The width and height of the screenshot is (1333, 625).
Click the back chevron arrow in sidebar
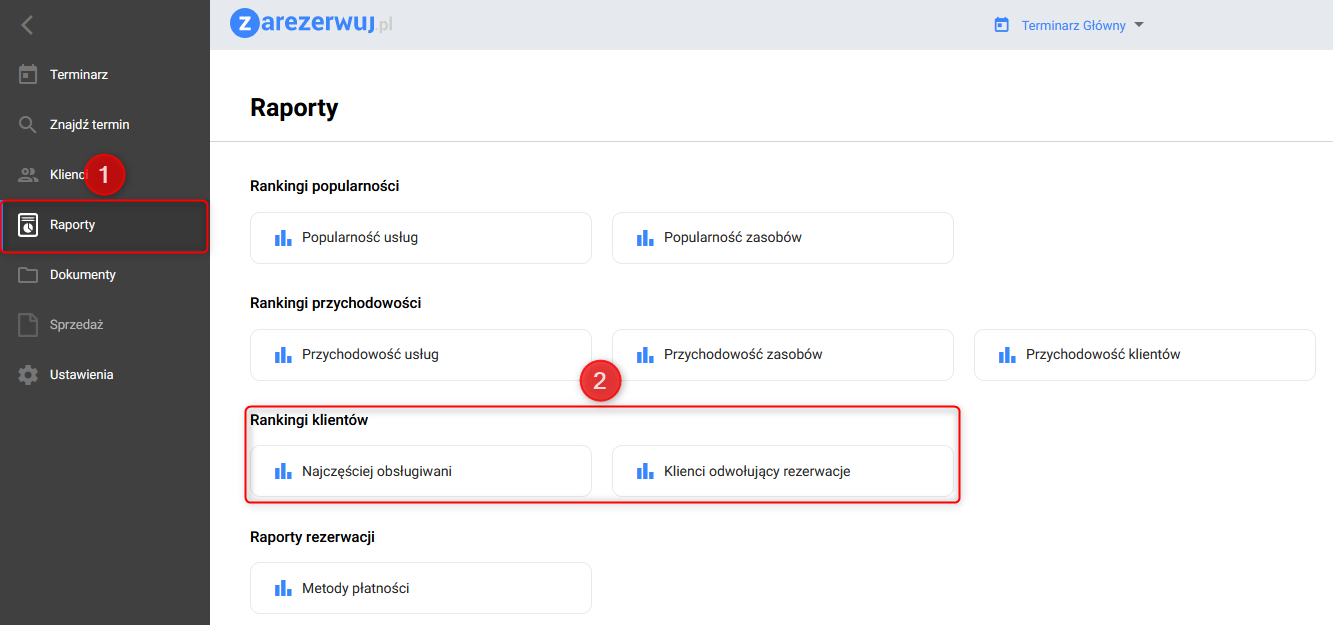(27, 25)
